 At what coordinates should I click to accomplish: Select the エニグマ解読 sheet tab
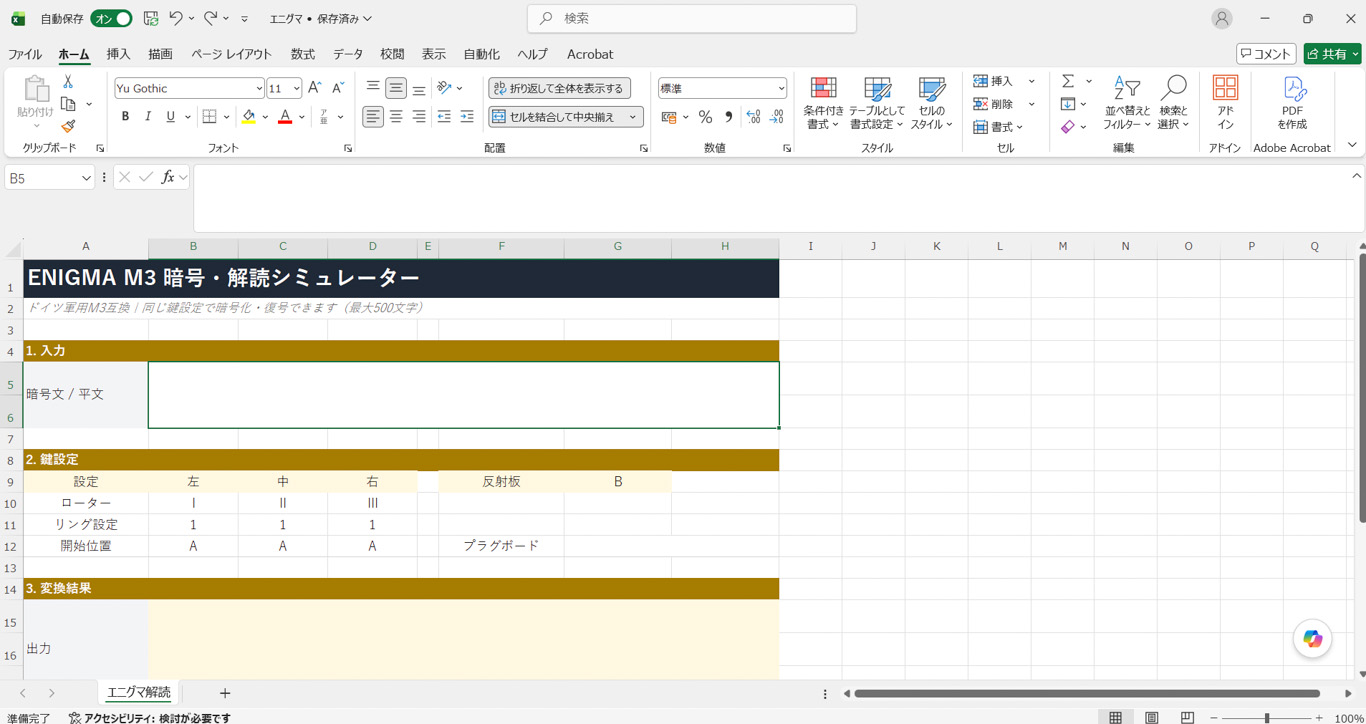click(x=139, y=692)
